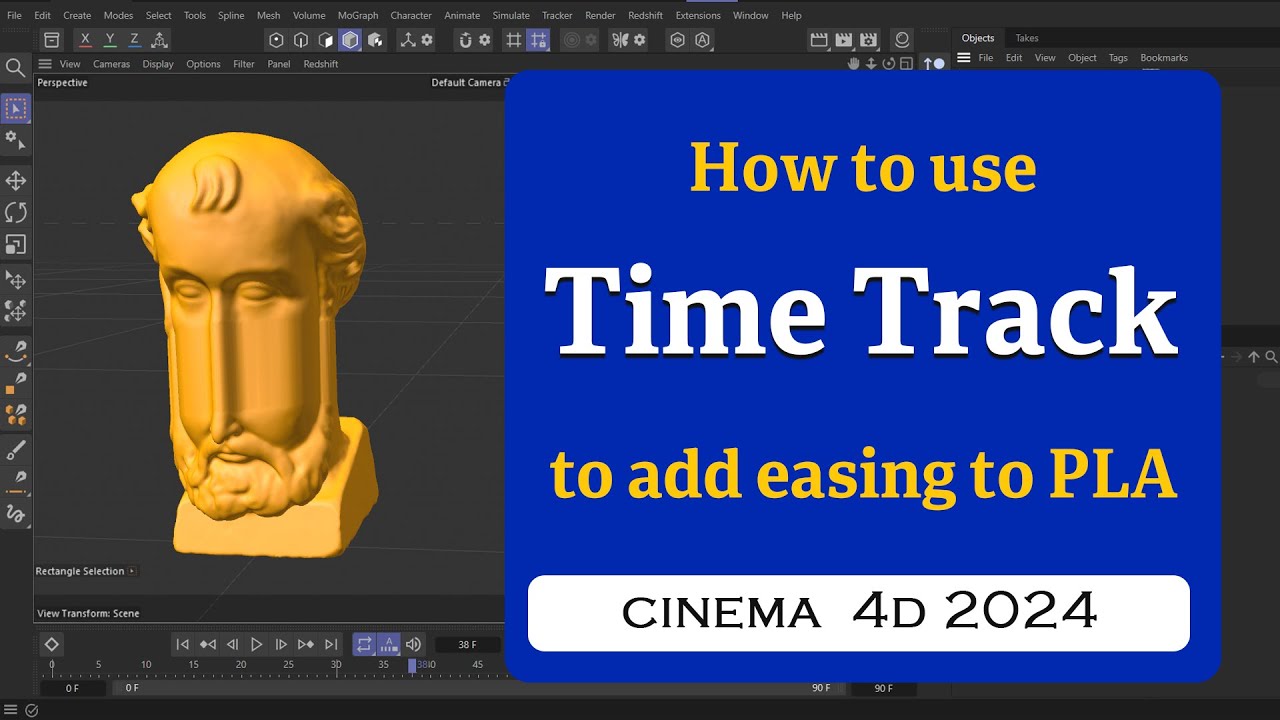Screen dimensions: 1280x720
Task: Step to next frame
Action: click(x=281, y=645)
